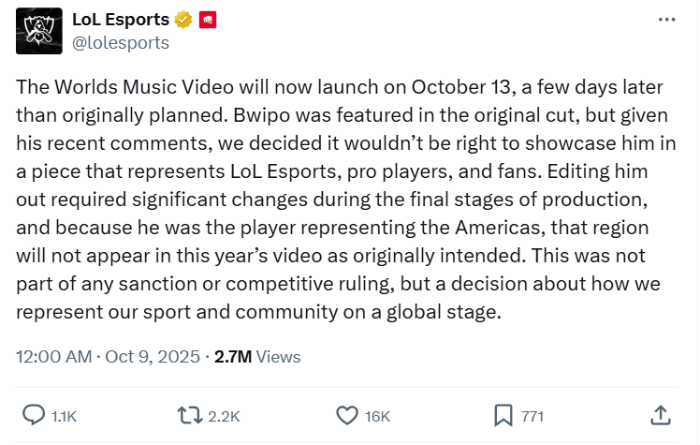700x445 pixels.
Task: Click the 16K likes count
Action: 378,415
